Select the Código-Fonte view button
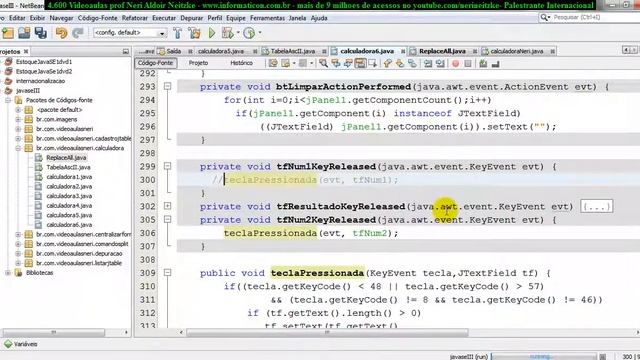 pos(155,63)
